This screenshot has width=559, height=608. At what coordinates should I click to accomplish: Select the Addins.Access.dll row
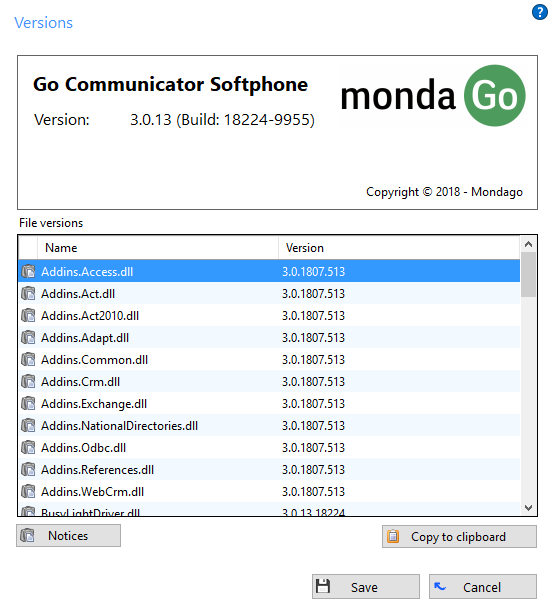(269, 271)
